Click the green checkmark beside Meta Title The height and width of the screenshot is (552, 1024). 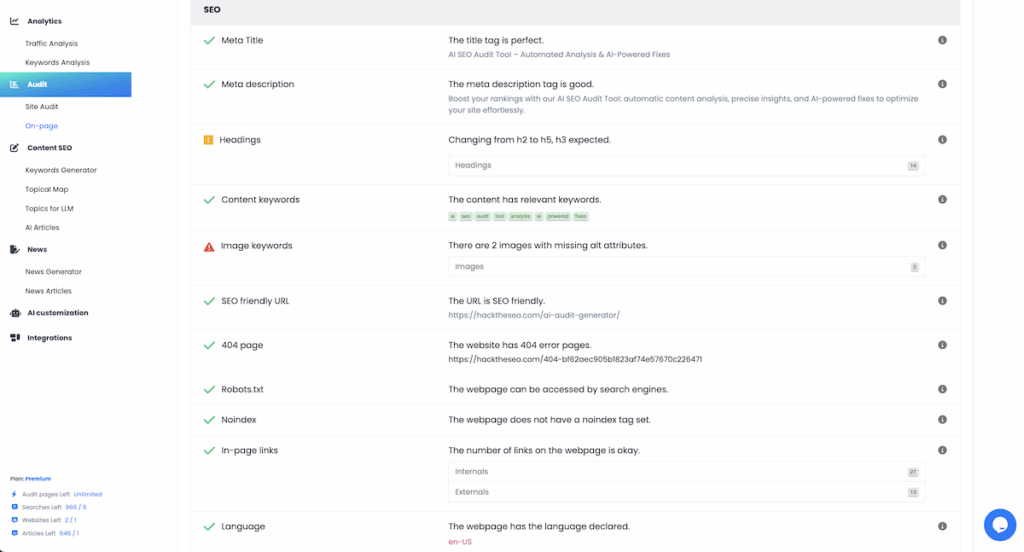coord(209,41)
